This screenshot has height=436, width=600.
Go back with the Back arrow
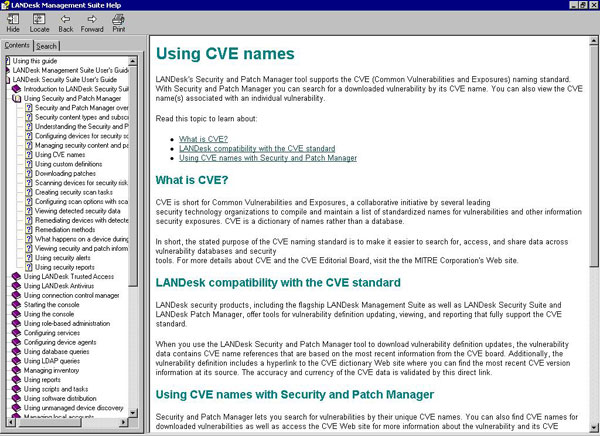[65, 20]
